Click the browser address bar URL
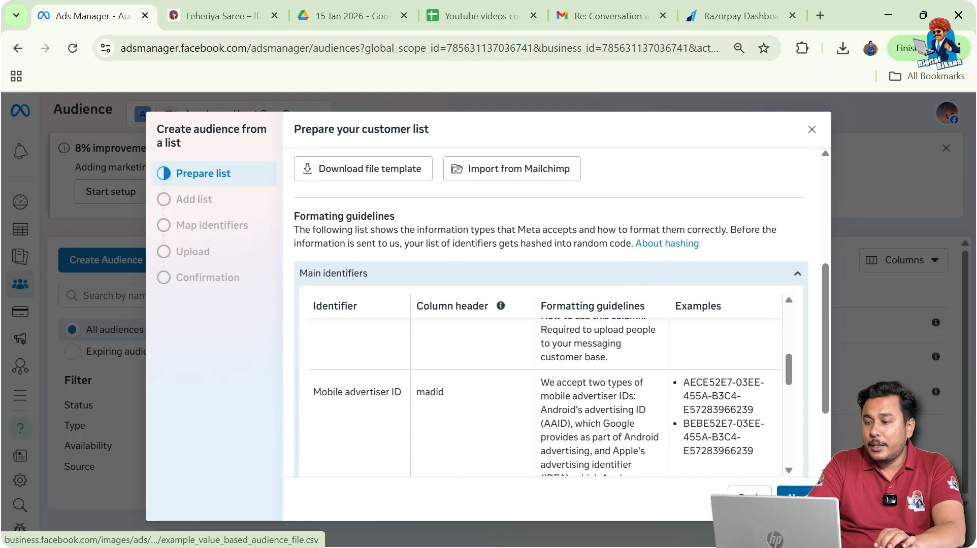Image resolution: width=977 pixels, height=548 pixels. [x=419, y=48]
